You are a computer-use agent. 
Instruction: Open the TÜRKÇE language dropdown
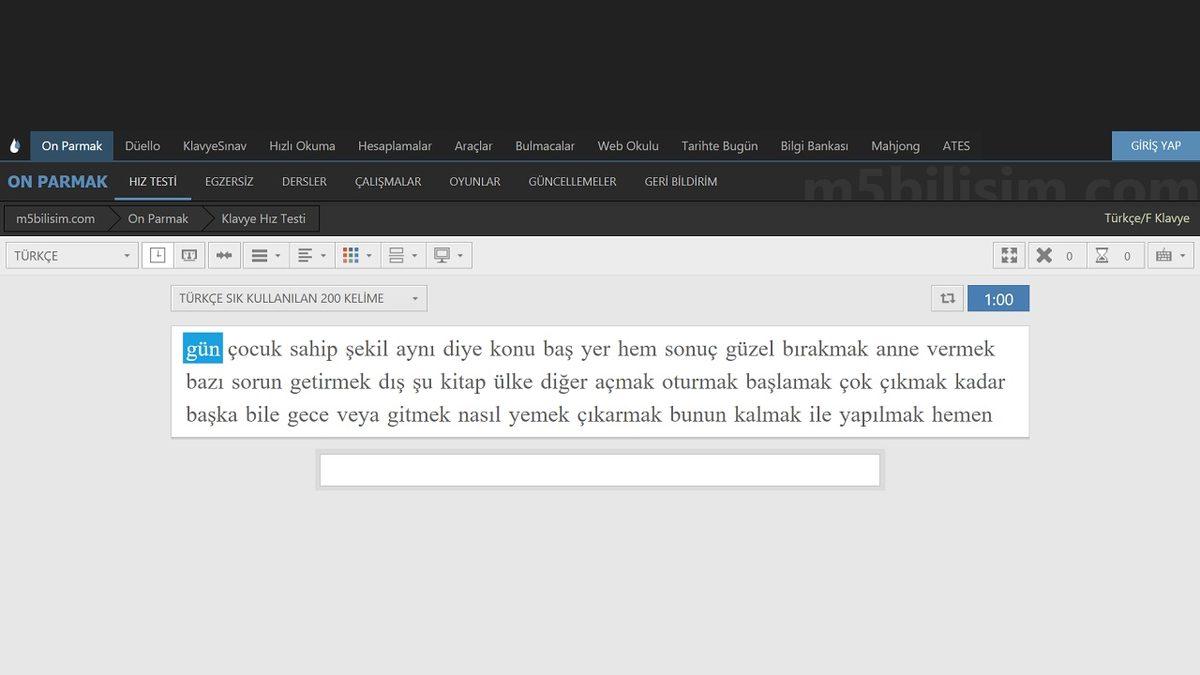pos(70,255)
